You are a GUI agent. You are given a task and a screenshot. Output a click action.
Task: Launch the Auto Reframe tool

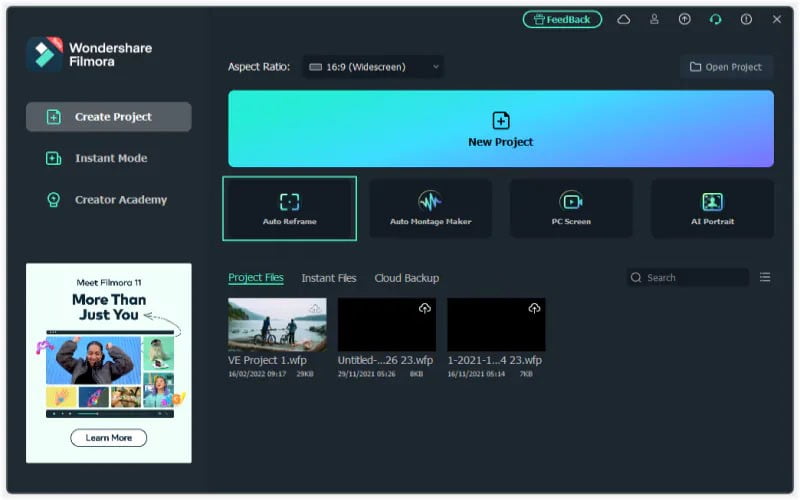[289, 208]
